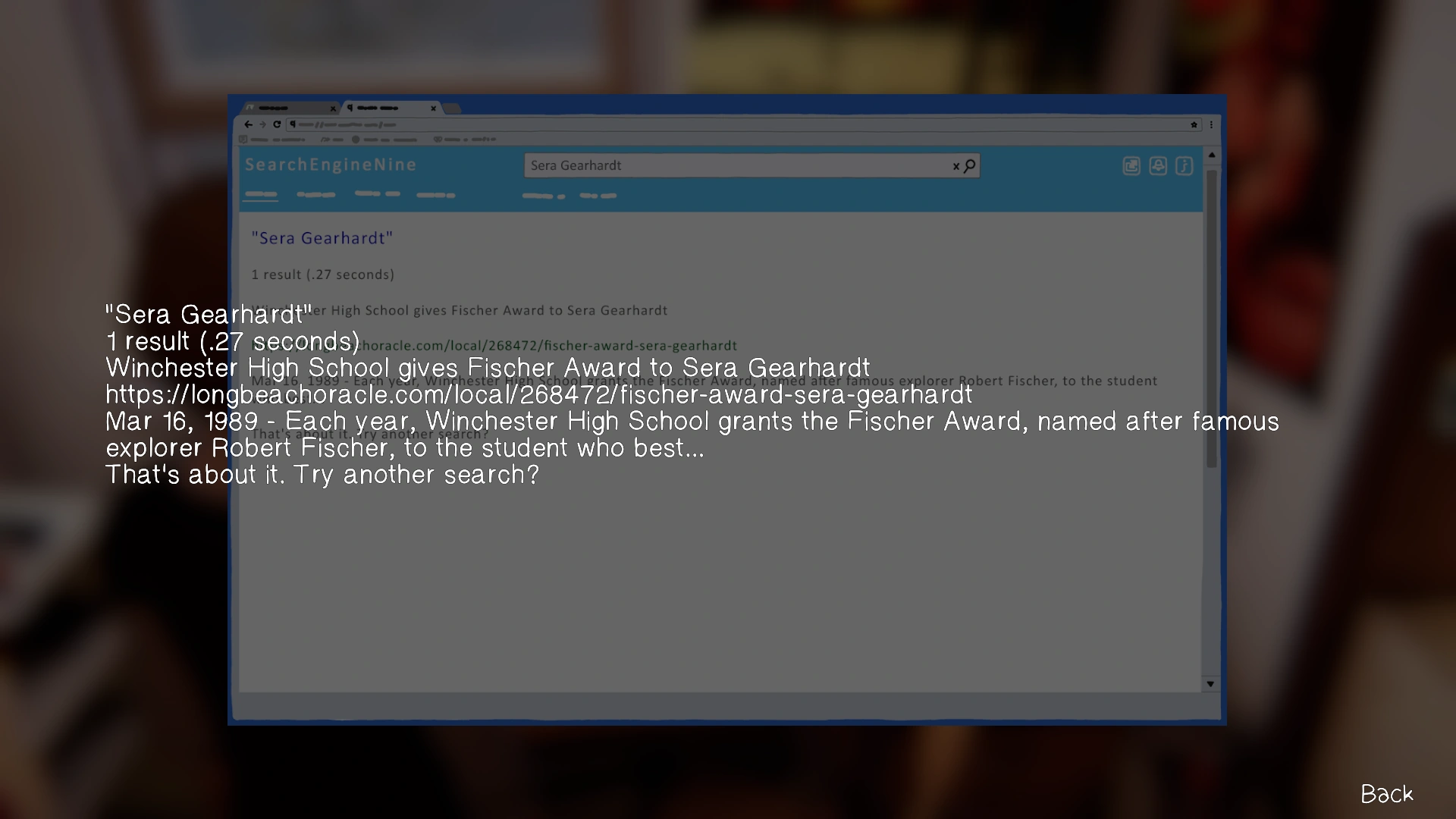Image resolution: width=1456 pixels, height=819 pixels.
Task: Open the browser three-dot menu
Action: click(1211, 124)
